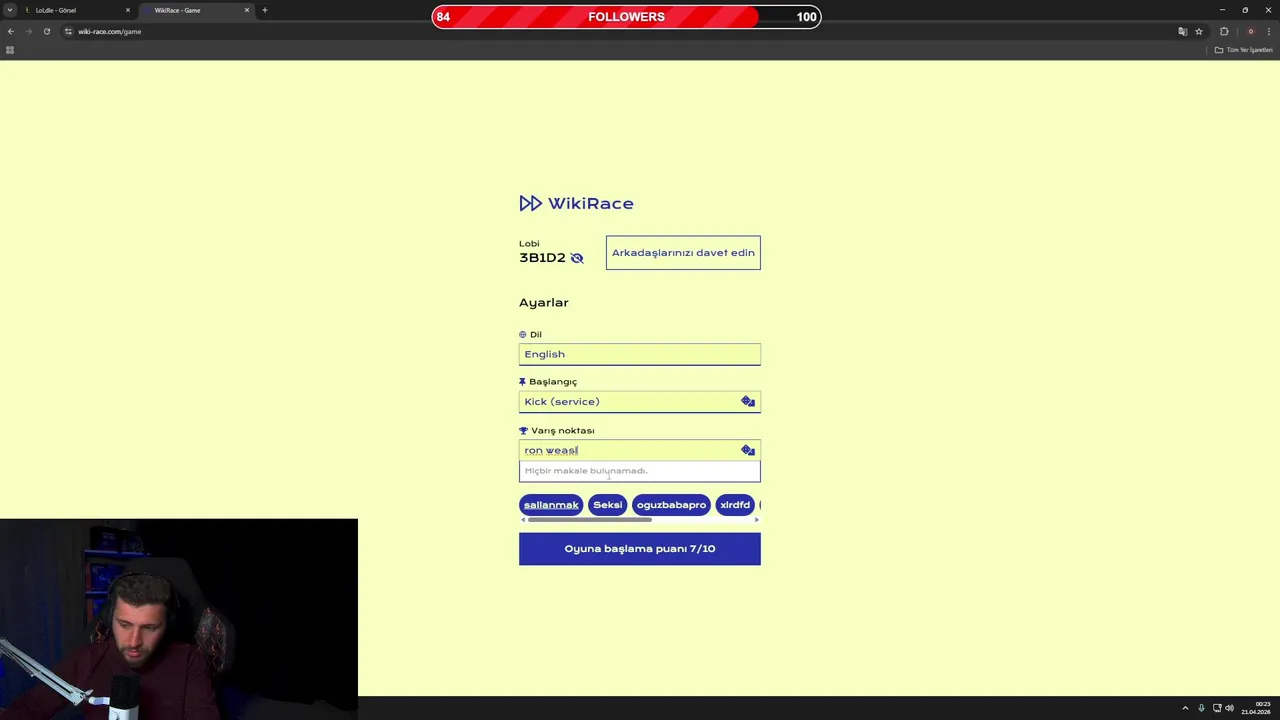The height and width of the screenshot is (720, 1280).
Task: Randomize the Varış noktası destination dice icon
Action: tap(748, 450)
